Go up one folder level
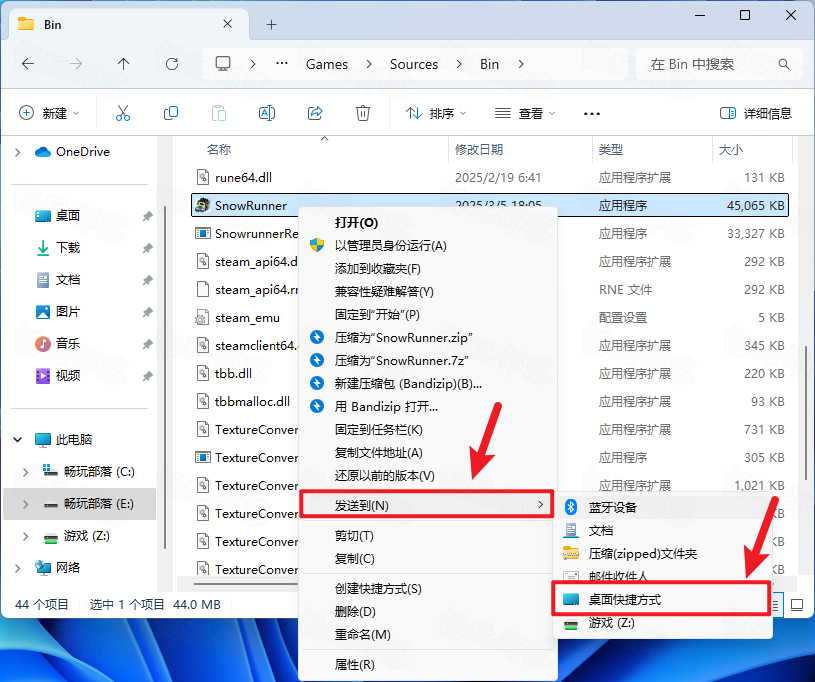This screenshot has height=682, width=815. [x=123, y=64]
